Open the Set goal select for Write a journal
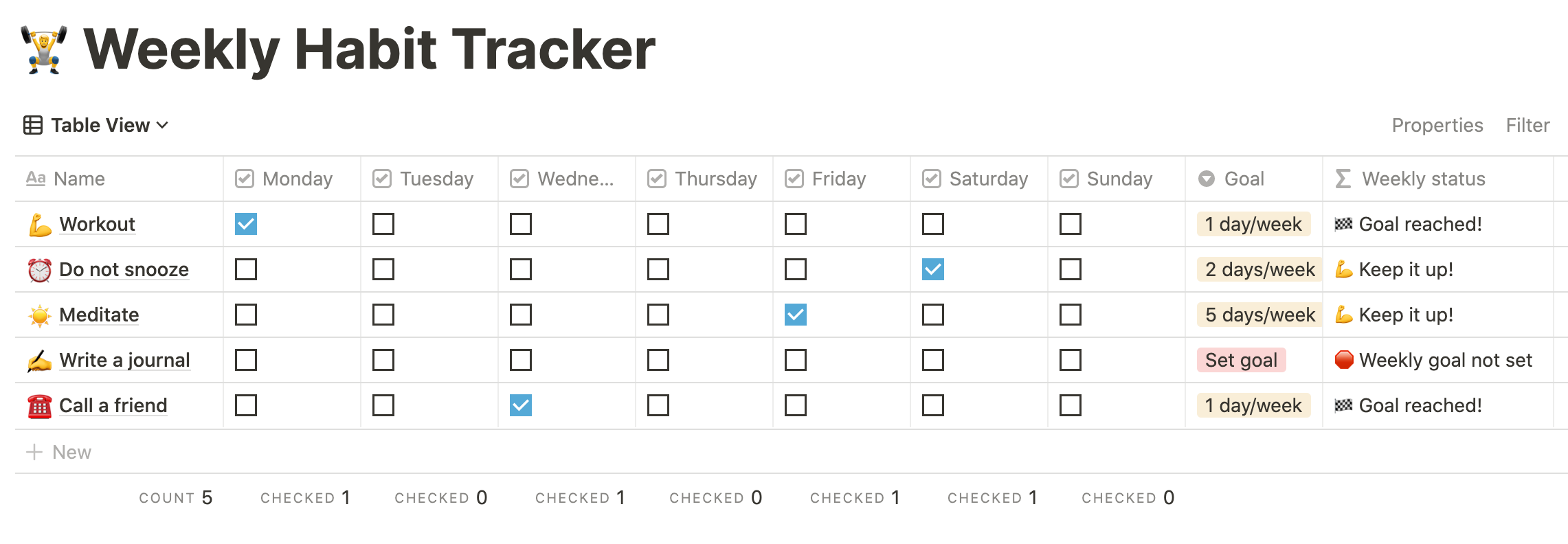Screen dimensions: 1568x544 click(x=1241, y=360)
